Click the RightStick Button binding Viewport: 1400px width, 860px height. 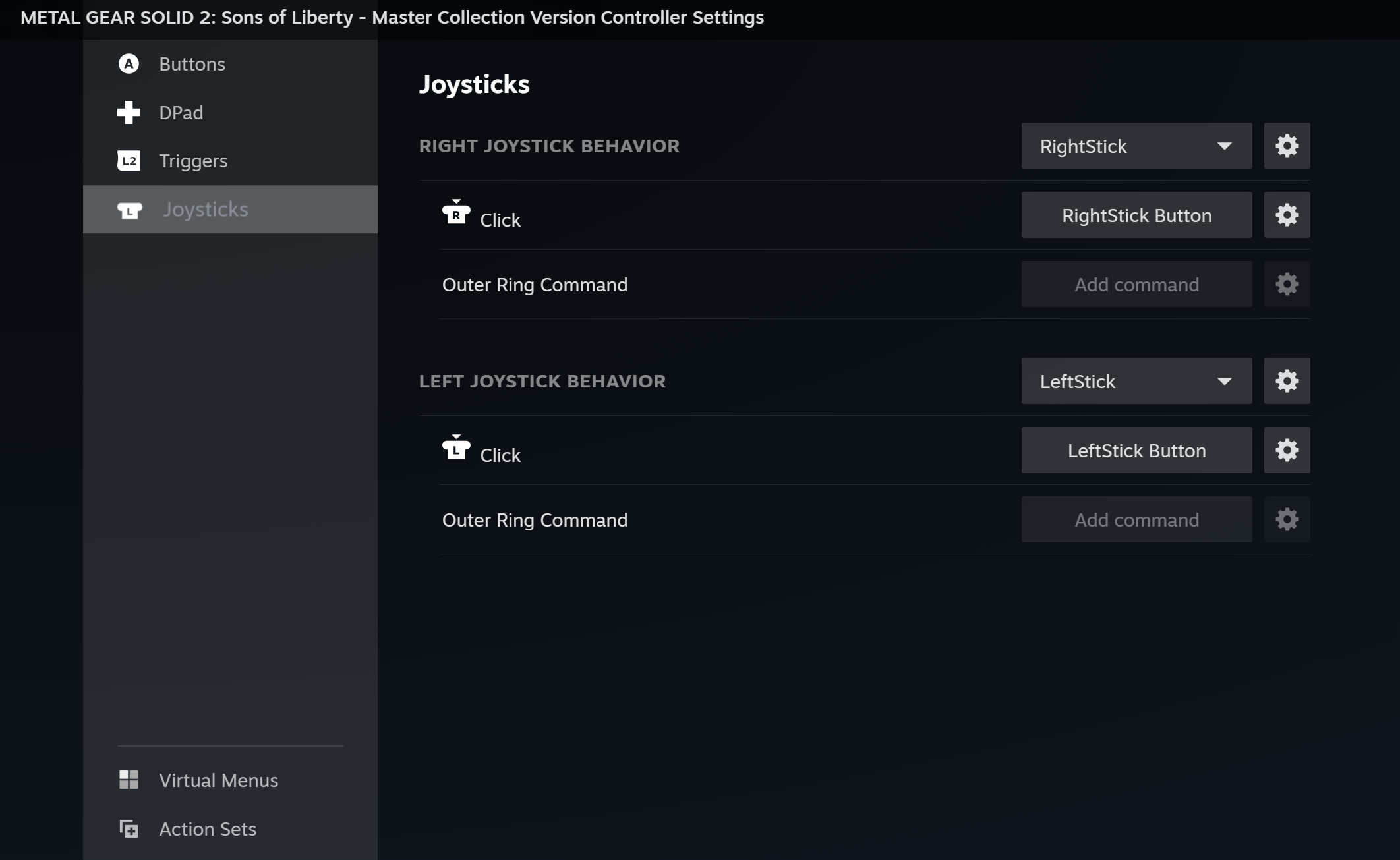(1136, 215)
